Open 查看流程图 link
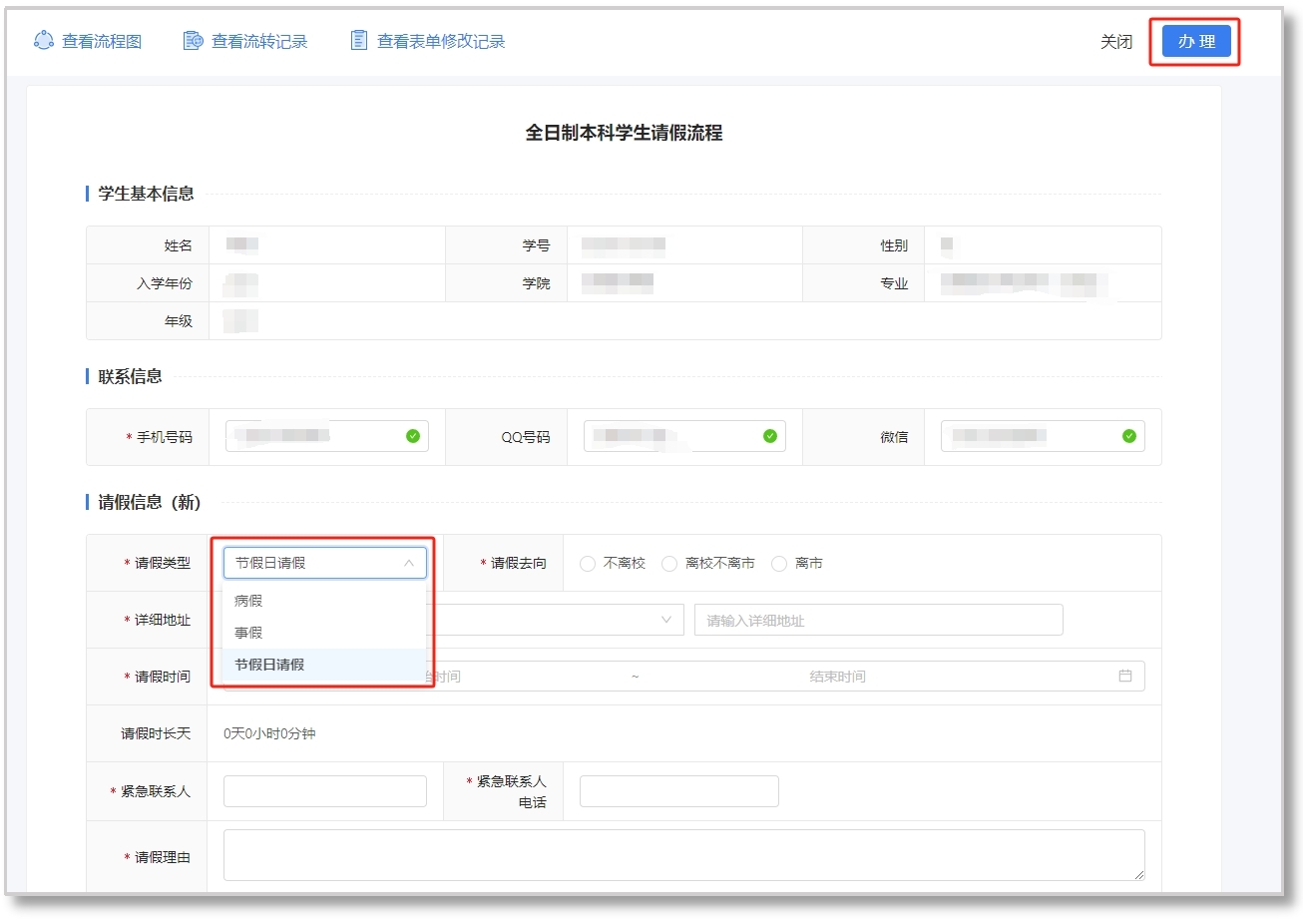 point(102,41)
